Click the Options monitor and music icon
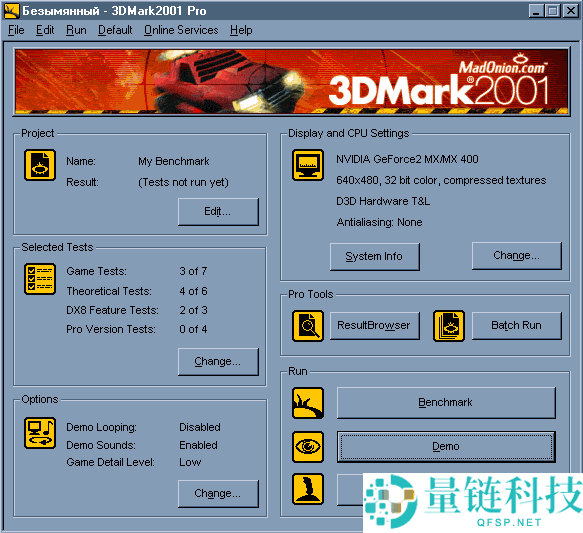The width and height of the screenshot is (583, 533). point(40,433)
